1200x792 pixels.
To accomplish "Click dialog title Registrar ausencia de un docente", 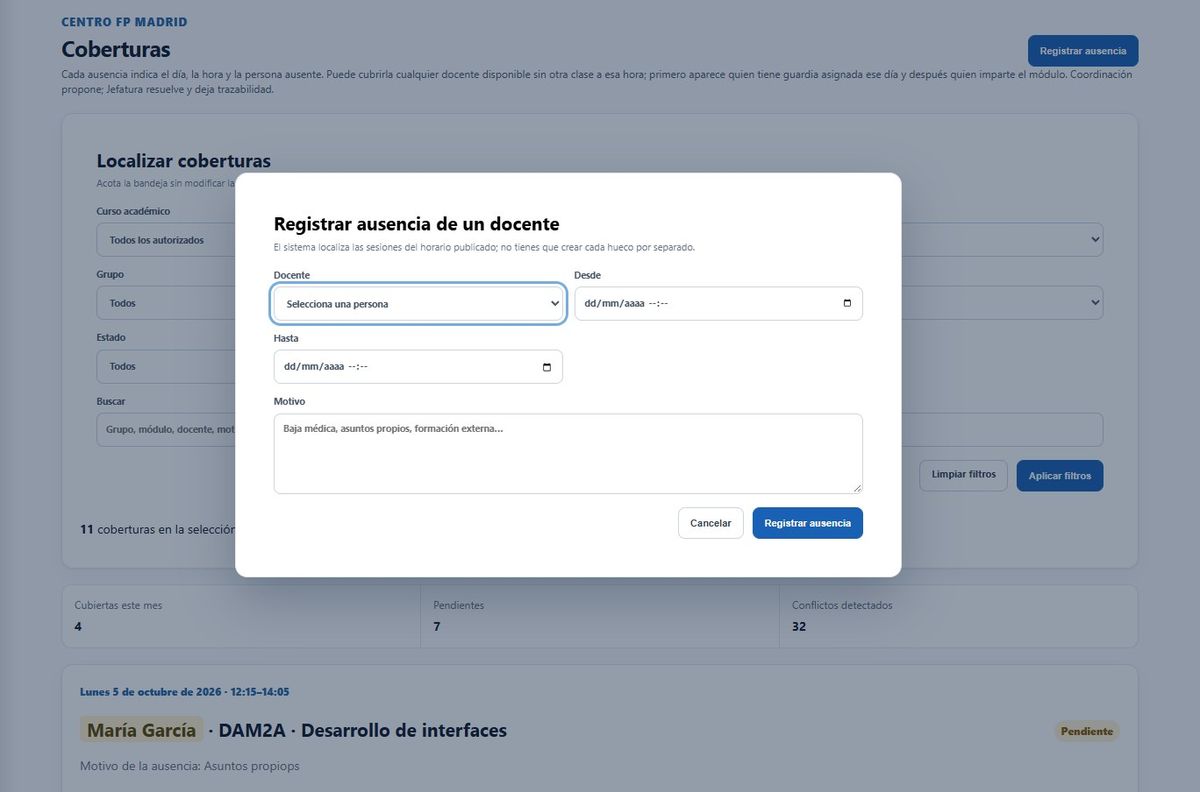I will [417, 224].
